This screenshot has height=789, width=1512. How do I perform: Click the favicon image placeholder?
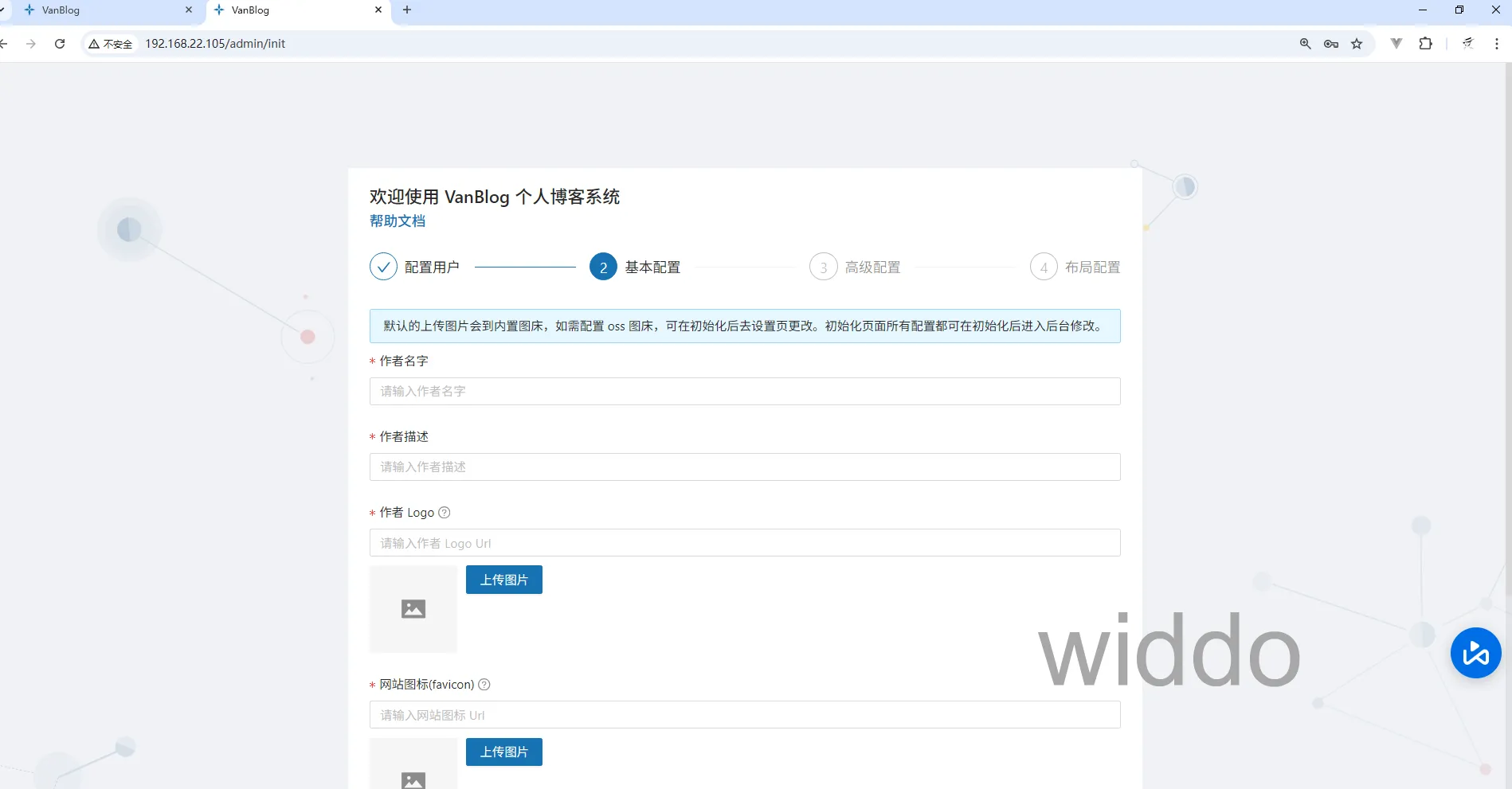point(413,764)
